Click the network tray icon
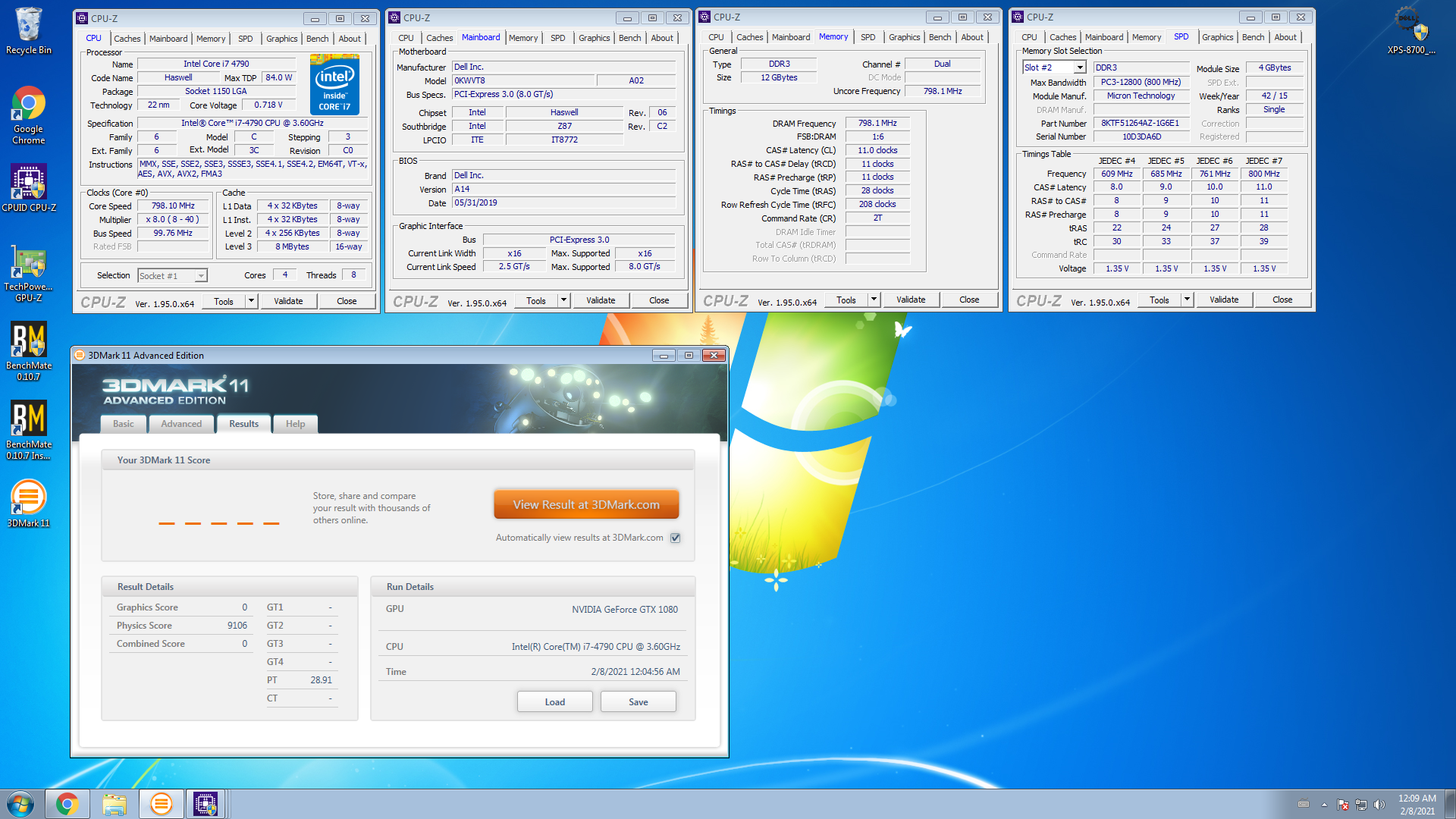This screenshot has height=819, width=1456. click(x=1361, y=805)
